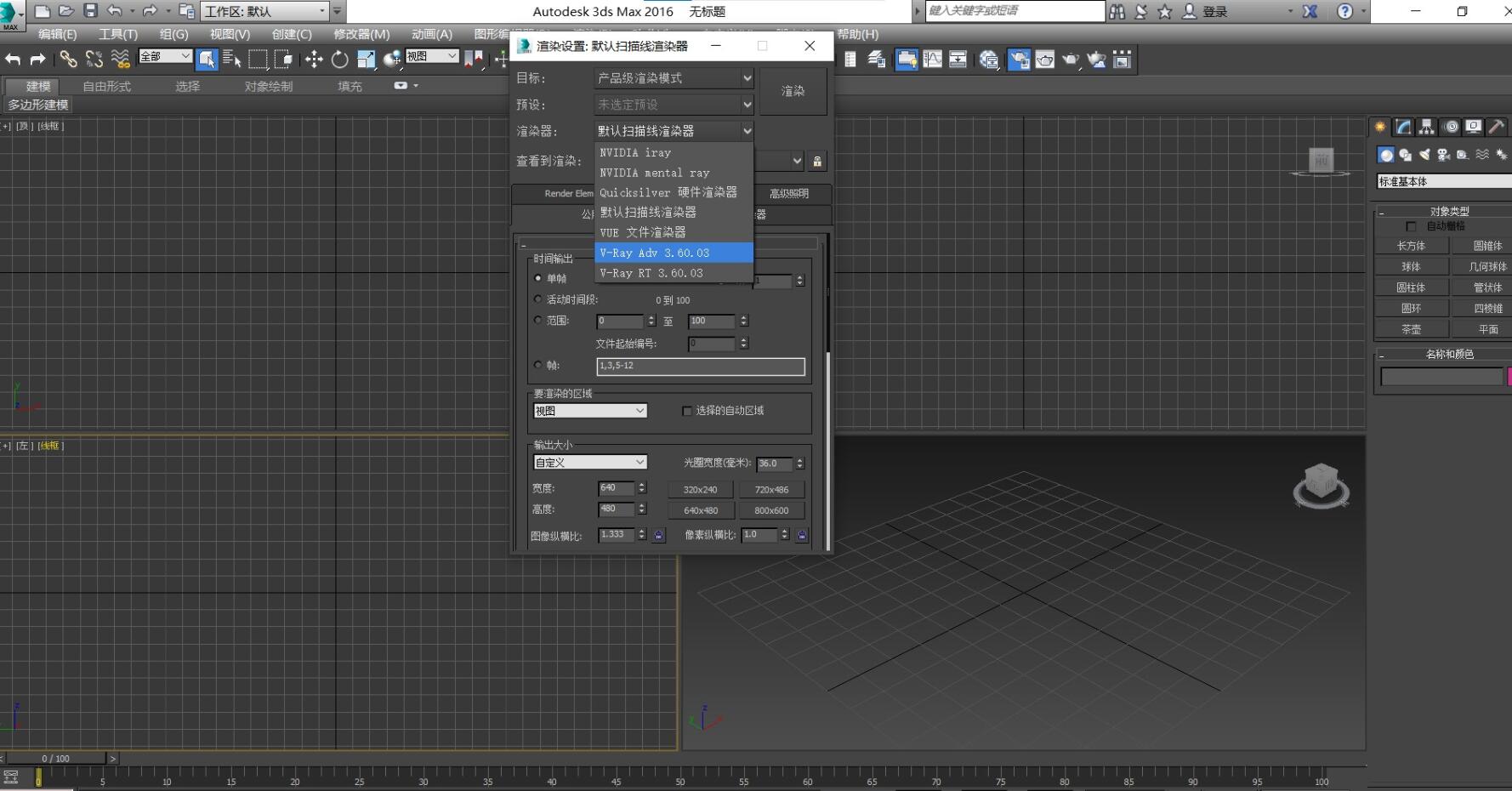Click the 渲染 render button
The width and height of the screenshot is (1512, 791).
pos(793,91)
